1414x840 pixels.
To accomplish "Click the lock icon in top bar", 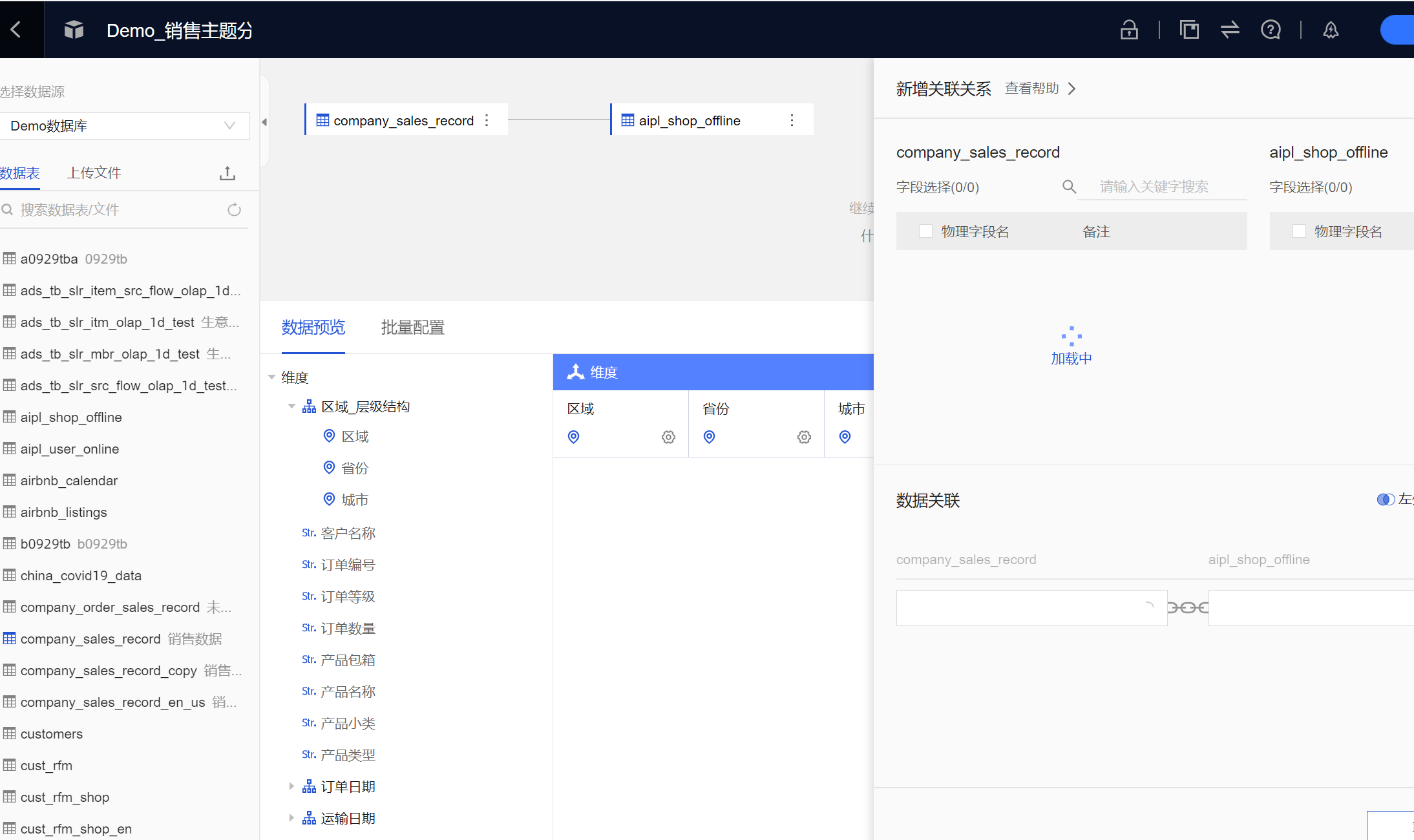I will [x=1129, y=30].
